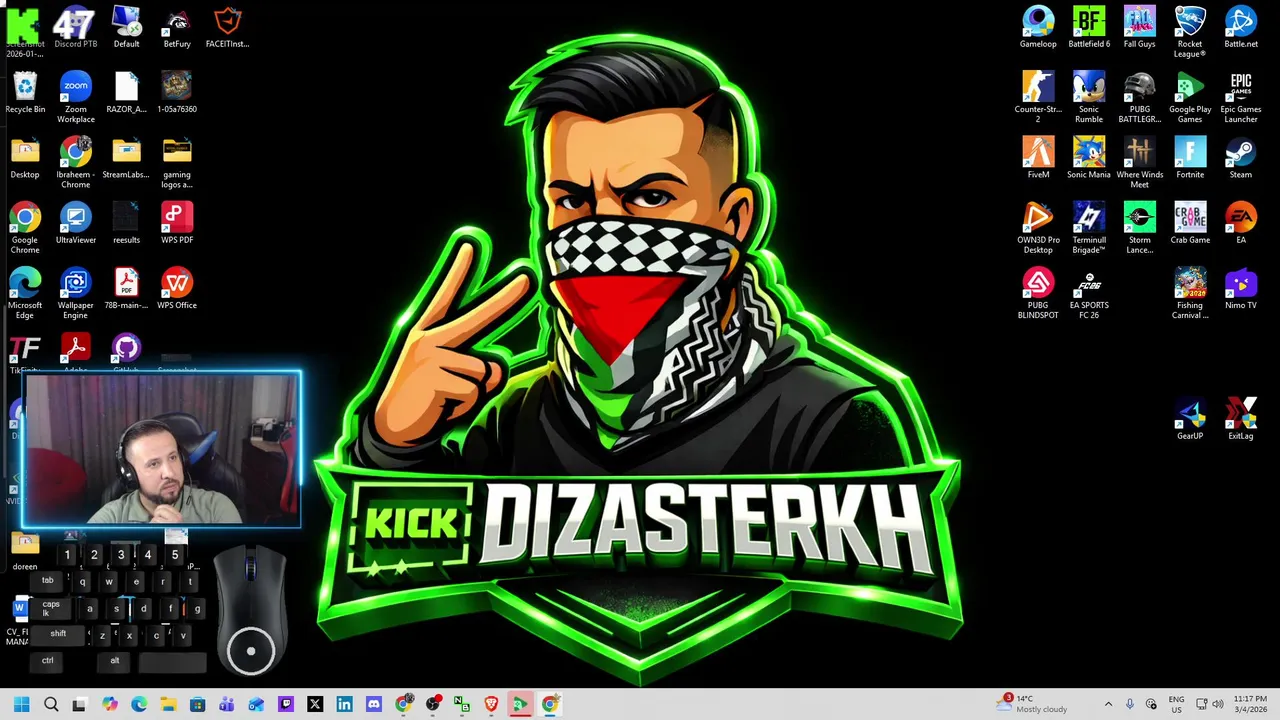Open PUBG BLINDSPOT desktop icon
Screen dimensions: 1280x720
[x=1038, y=293]
